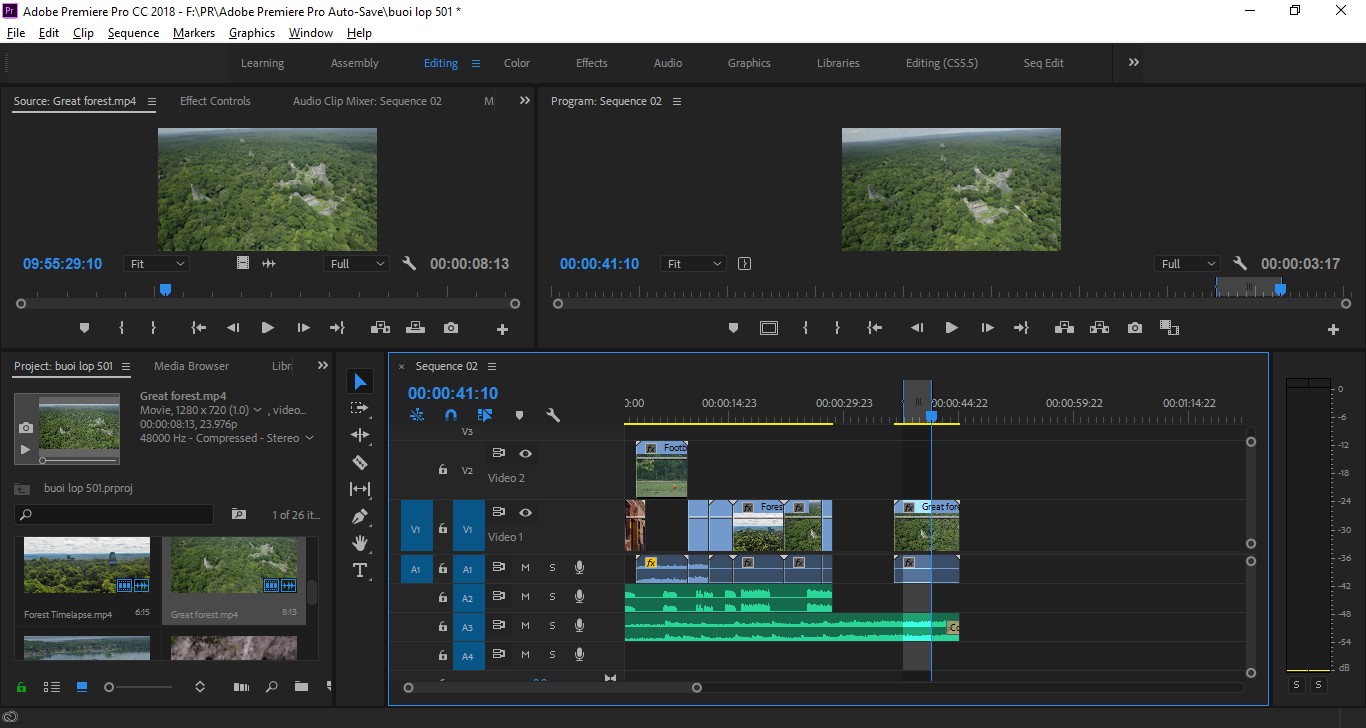Select the Selection tool arrow
The width and height of the screenshot is (1366, 728).
(360, 382)
